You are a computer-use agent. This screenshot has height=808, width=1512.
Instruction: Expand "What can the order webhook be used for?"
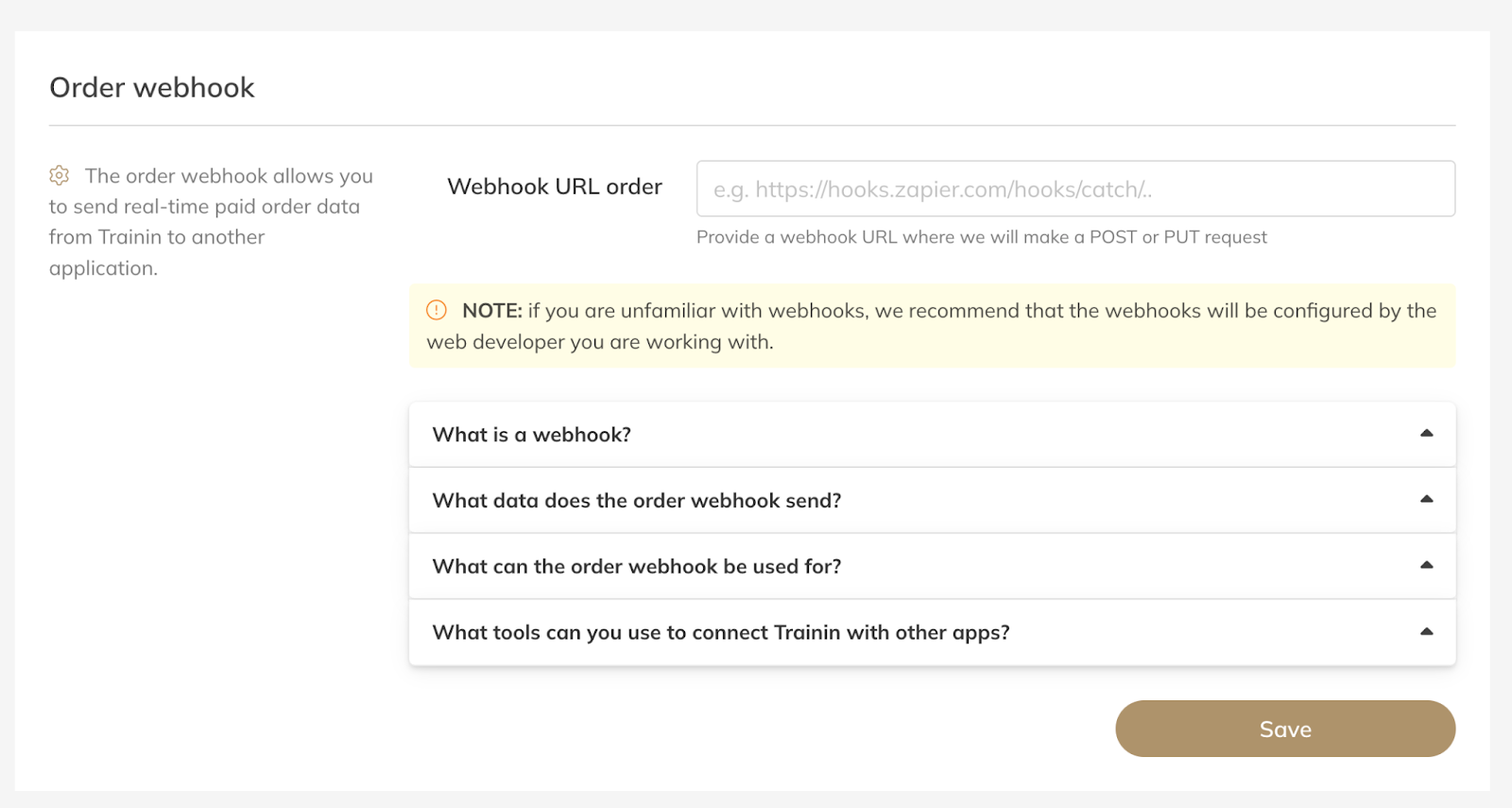[x=636, y=567]
